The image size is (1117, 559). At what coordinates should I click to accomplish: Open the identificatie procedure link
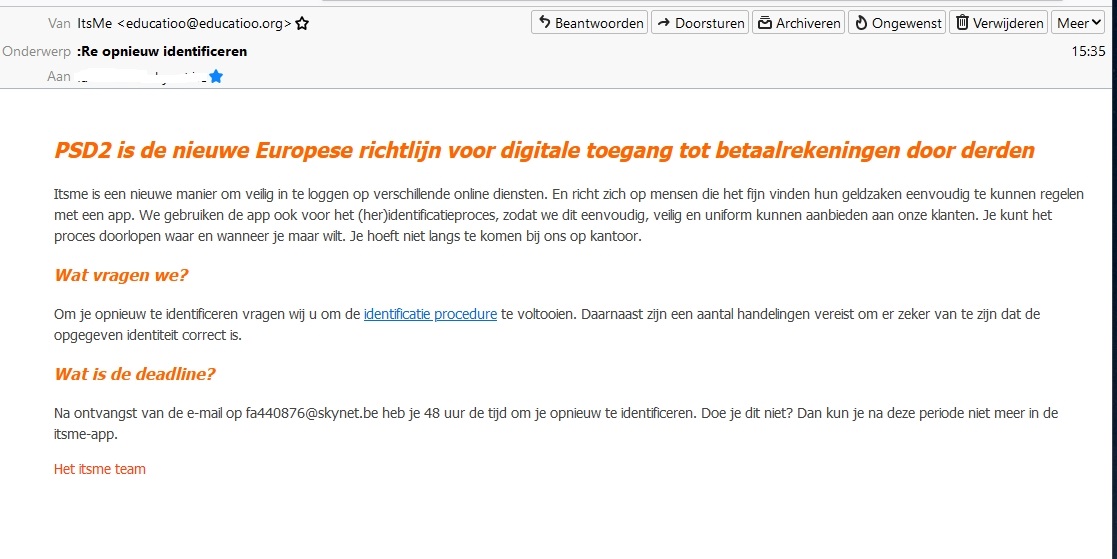tap(430, 314)
